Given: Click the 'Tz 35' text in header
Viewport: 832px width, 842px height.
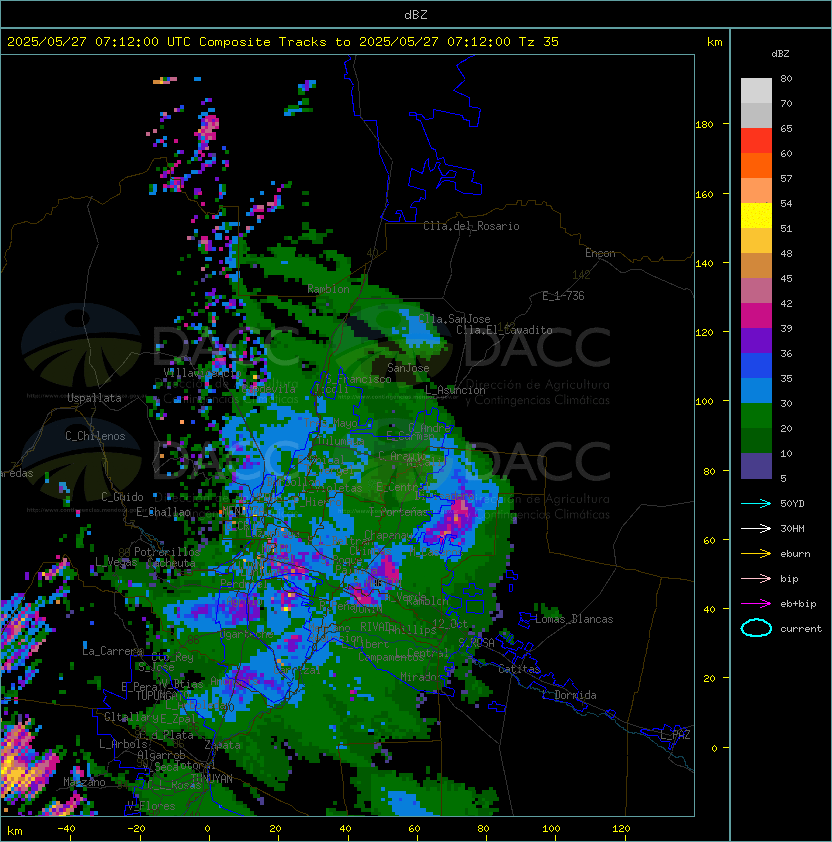Looking at the screenshot, I should pos(539,42).
